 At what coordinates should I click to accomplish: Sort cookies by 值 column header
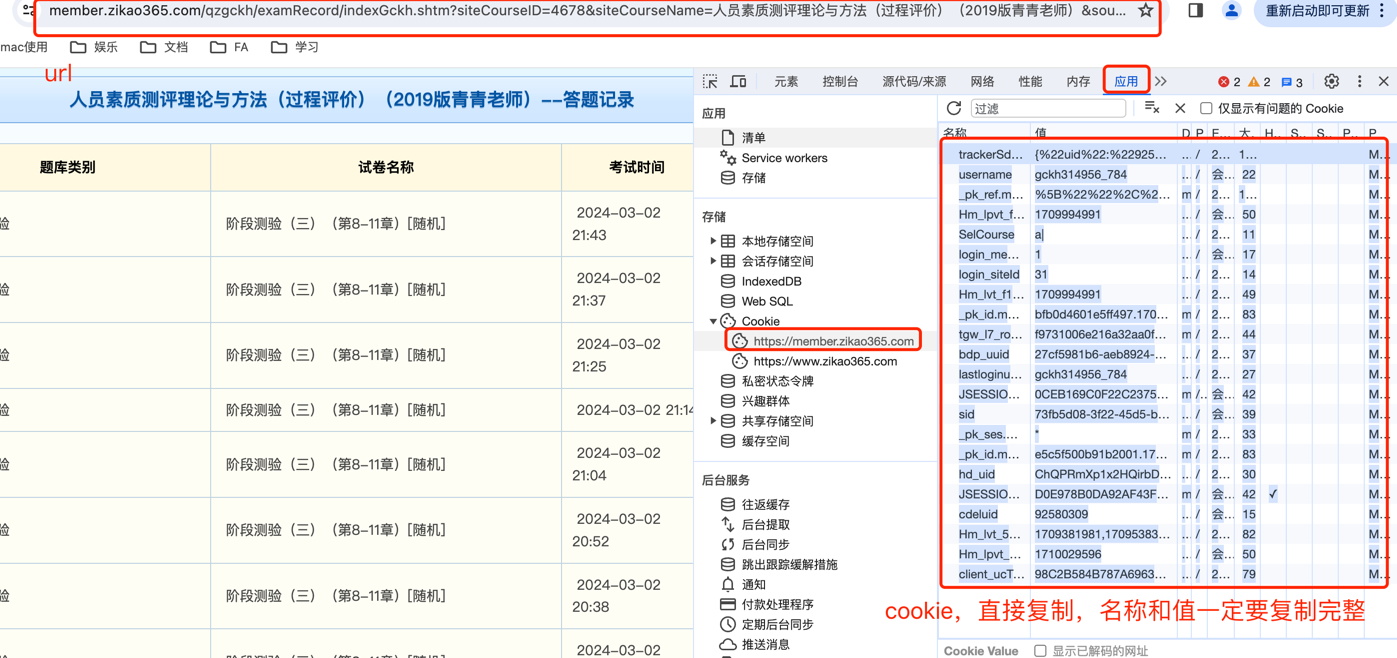pos(1104,132)
